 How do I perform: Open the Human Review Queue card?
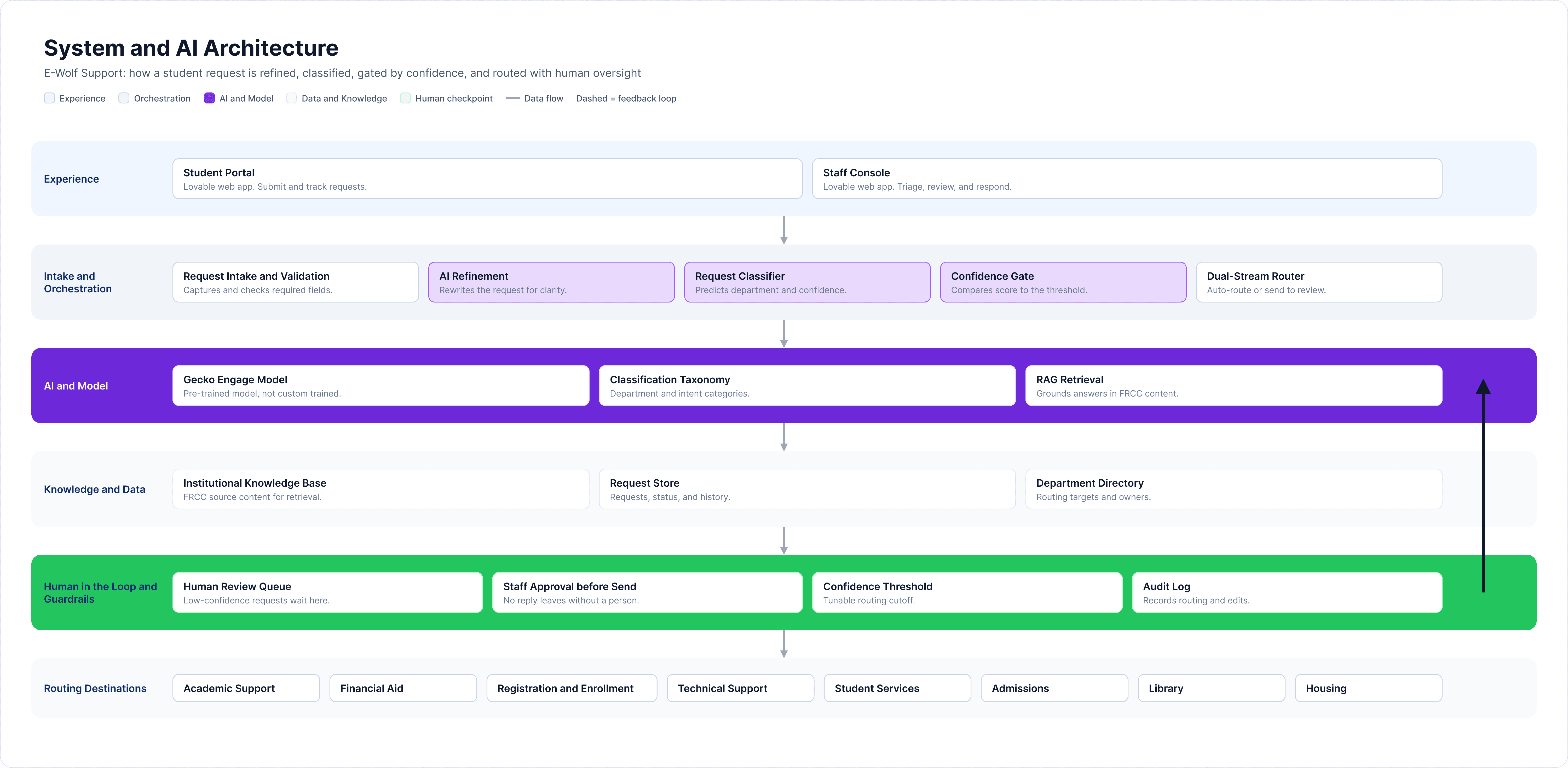tap(327, 593)
